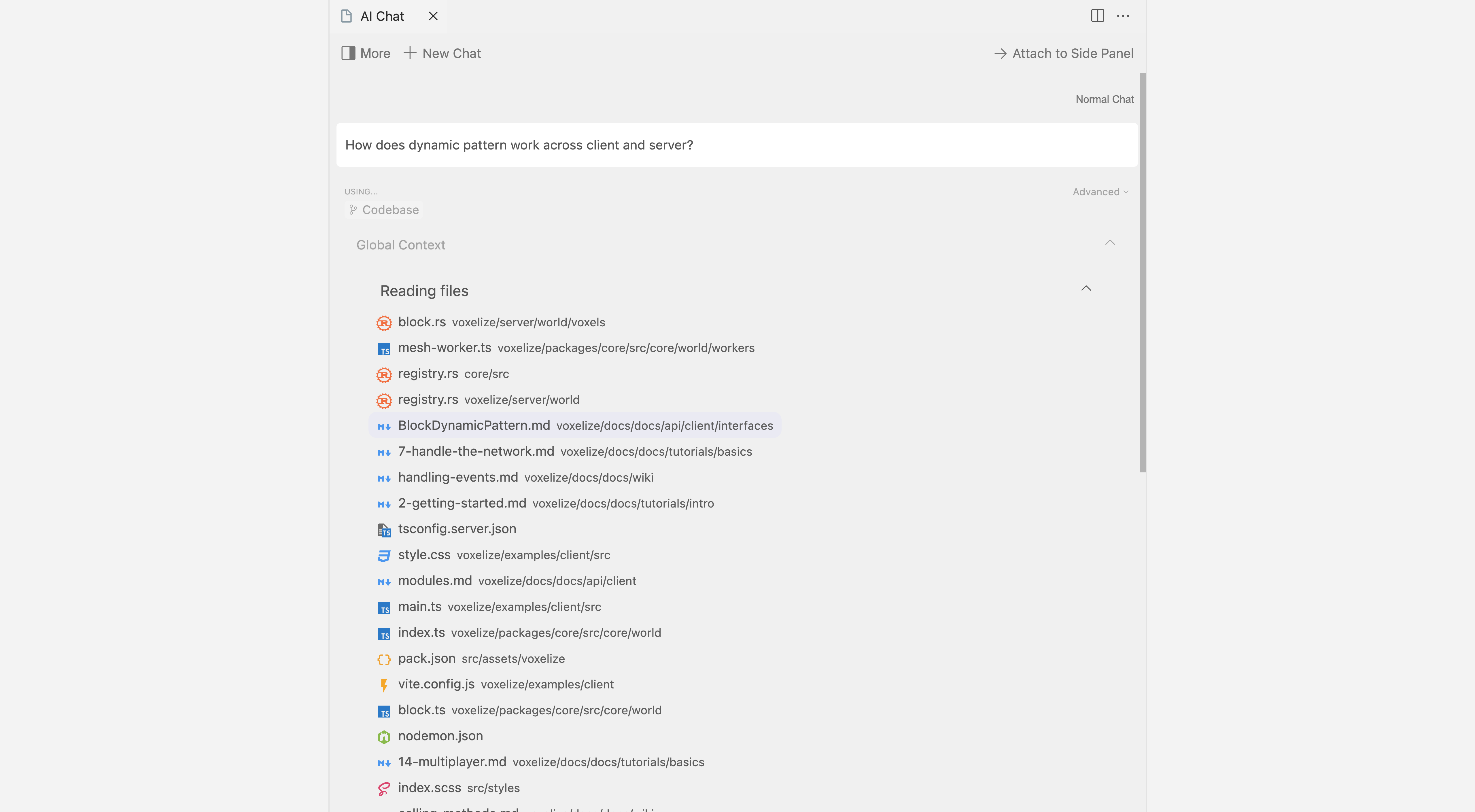The width and height of the screenshot is (1475, 812).
Task: Click the Rust icon beside block.rs
Action: [x=384, y=323]
